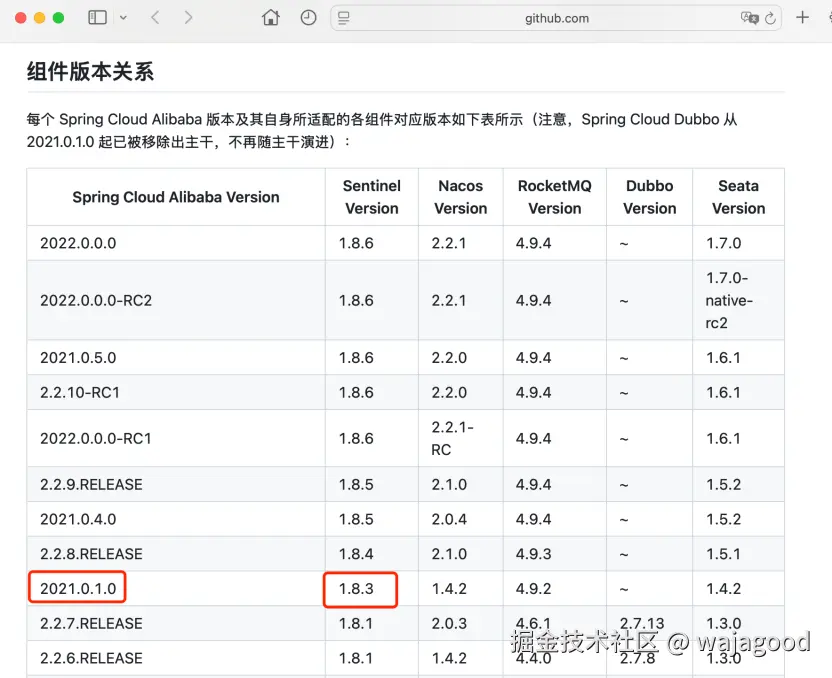Click the github.com address field
The image size is (832, 678).
point(556,18)
